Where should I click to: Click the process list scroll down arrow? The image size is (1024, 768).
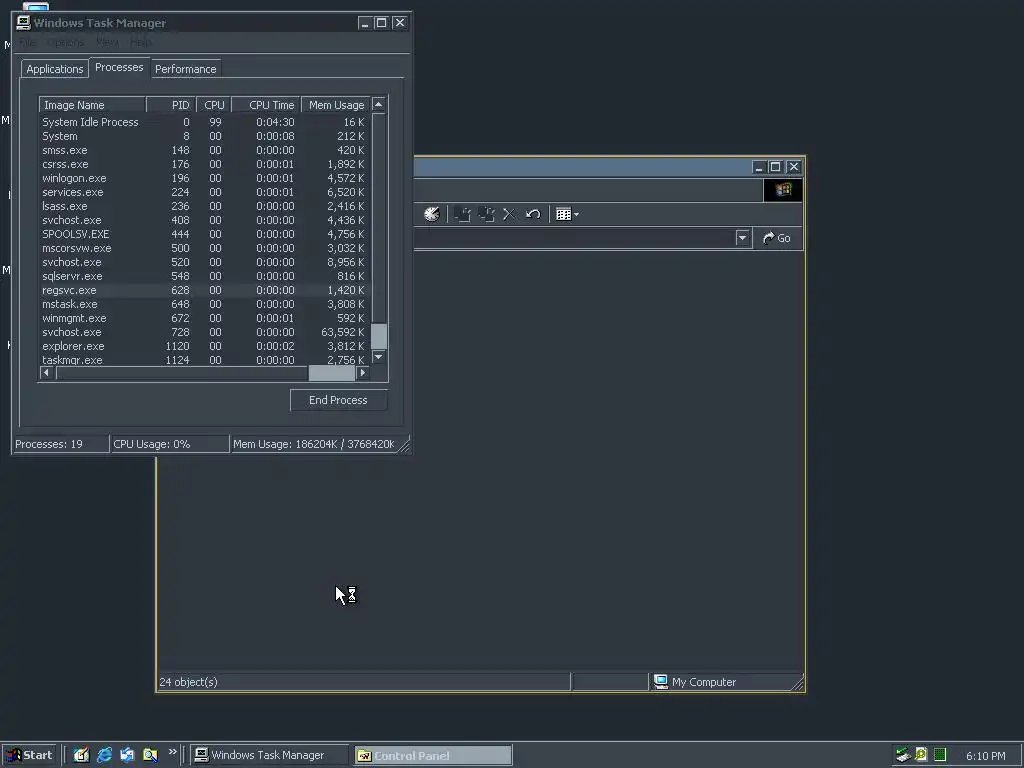[x=379, y=357]
